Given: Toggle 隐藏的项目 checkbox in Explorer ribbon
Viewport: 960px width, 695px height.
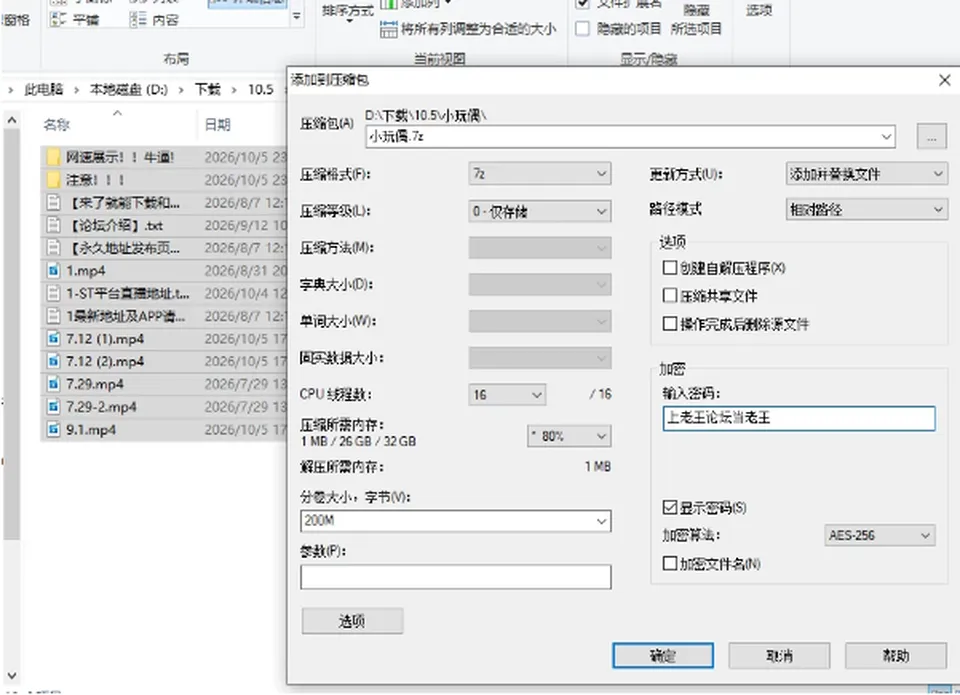Looking at the screenshot, I should click(583, 28).
